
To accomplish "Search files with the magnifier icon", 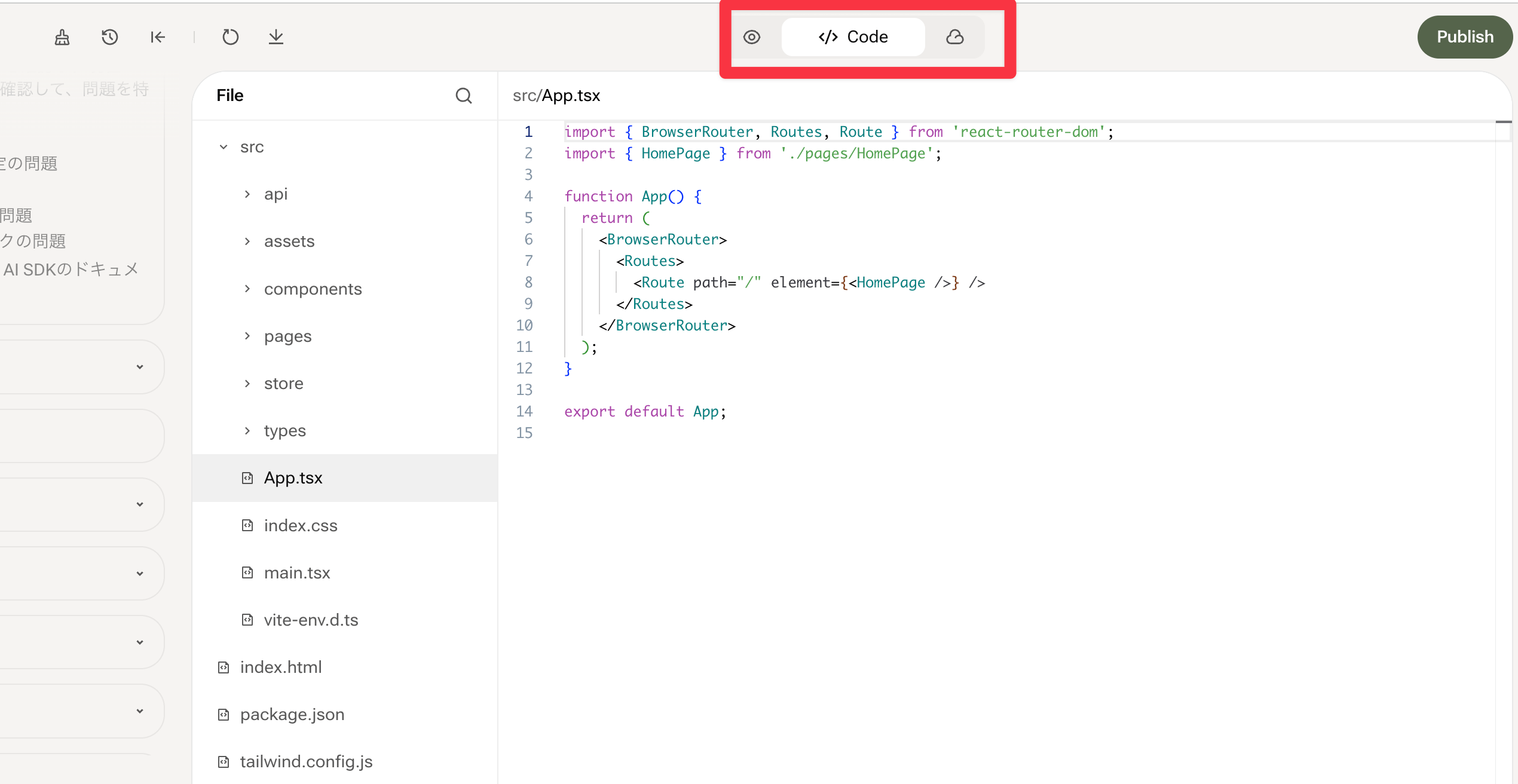I will tap(464, 96).
